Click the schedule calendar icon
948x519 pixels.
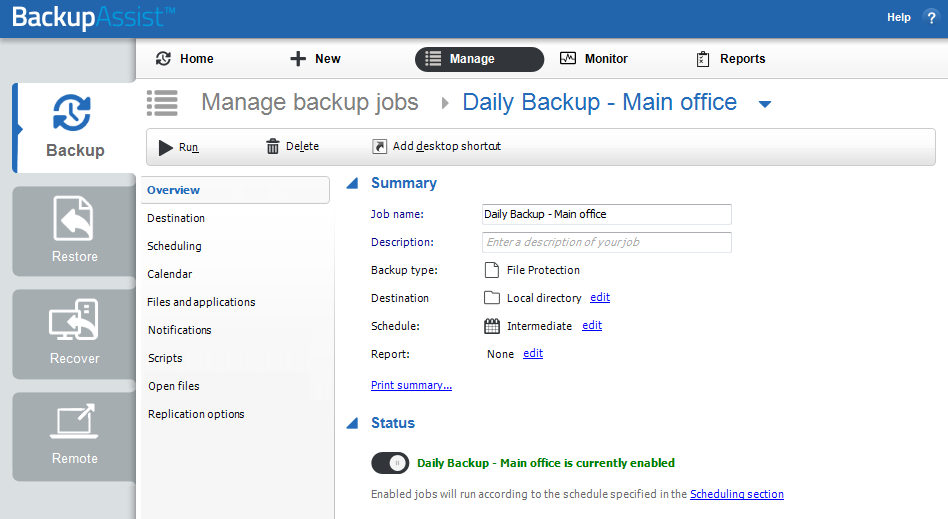pos(492,326)
